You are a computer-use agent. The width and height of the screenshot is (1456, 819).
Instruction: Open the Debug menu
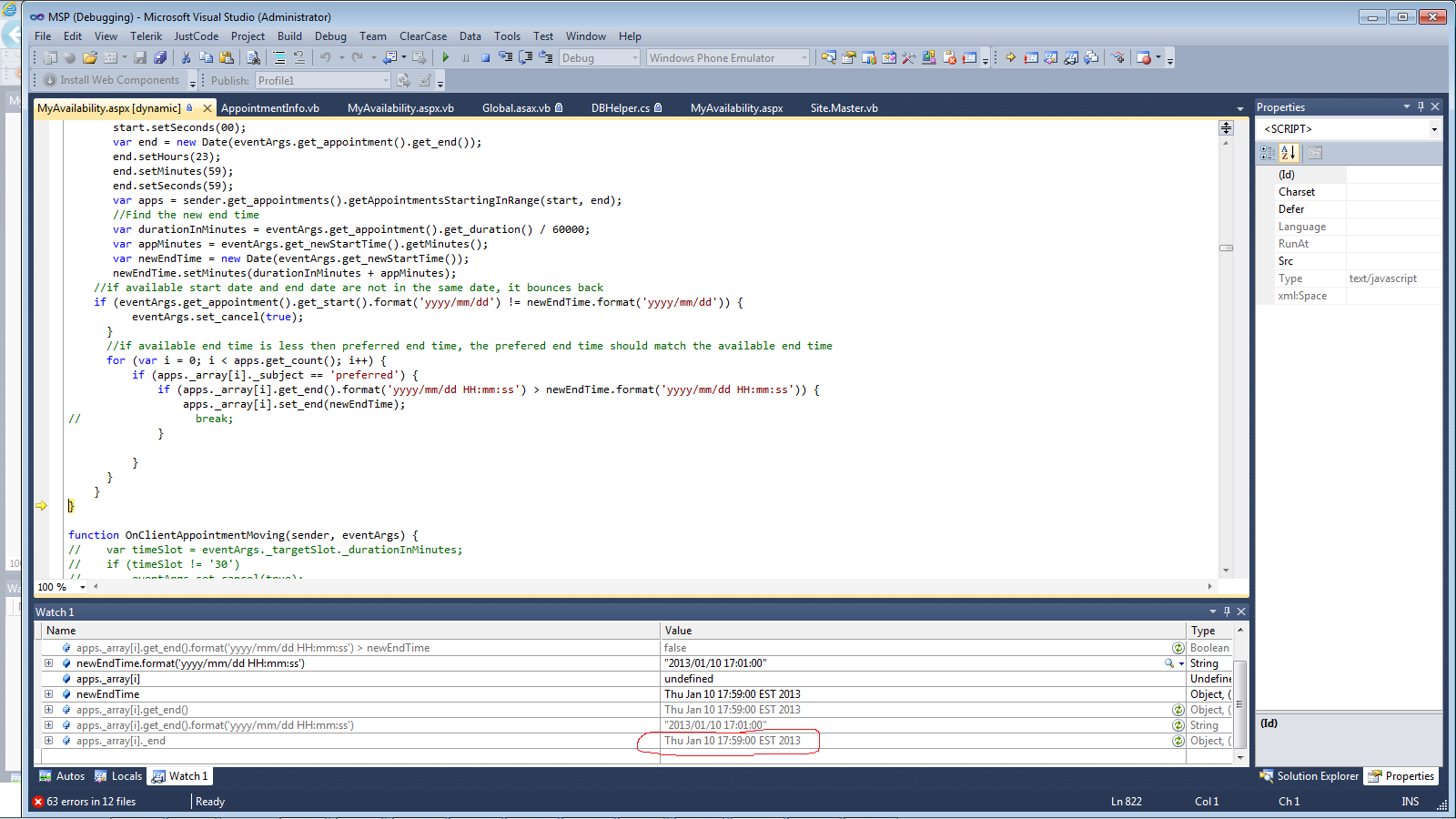coord(330,36)
